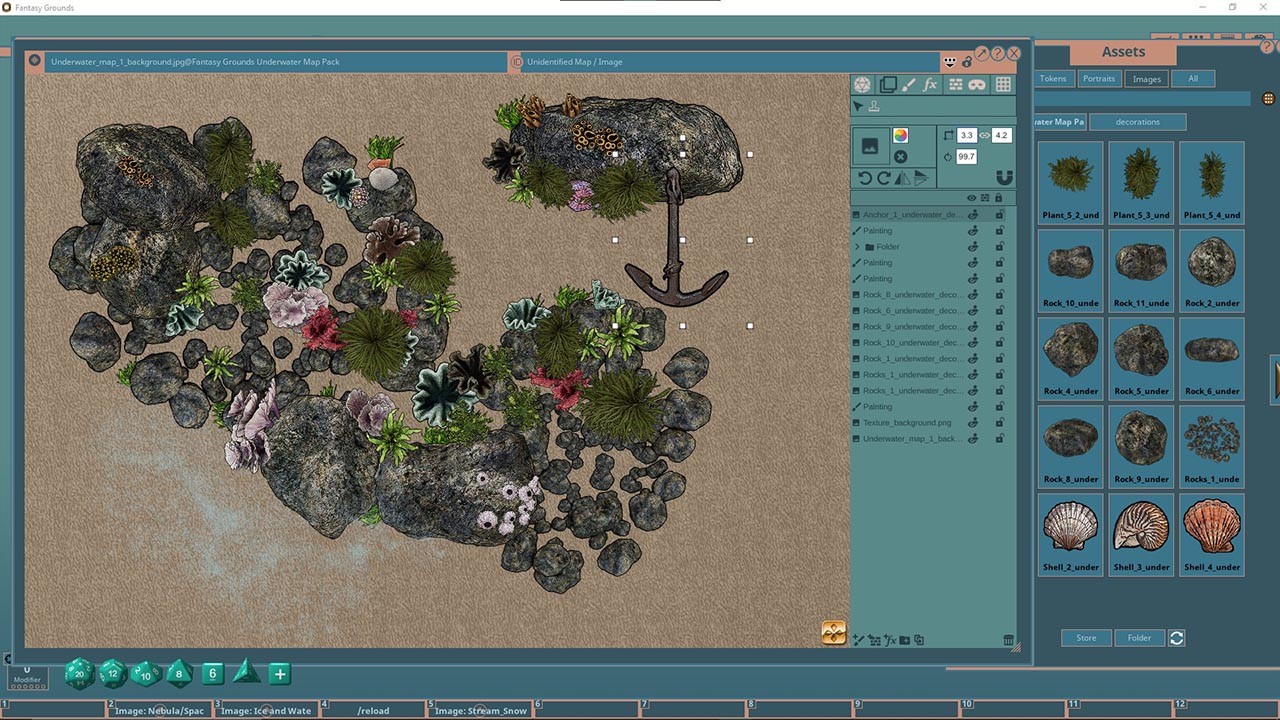
Task: Click the GM mask icon
Action: [x=975, y=84]
